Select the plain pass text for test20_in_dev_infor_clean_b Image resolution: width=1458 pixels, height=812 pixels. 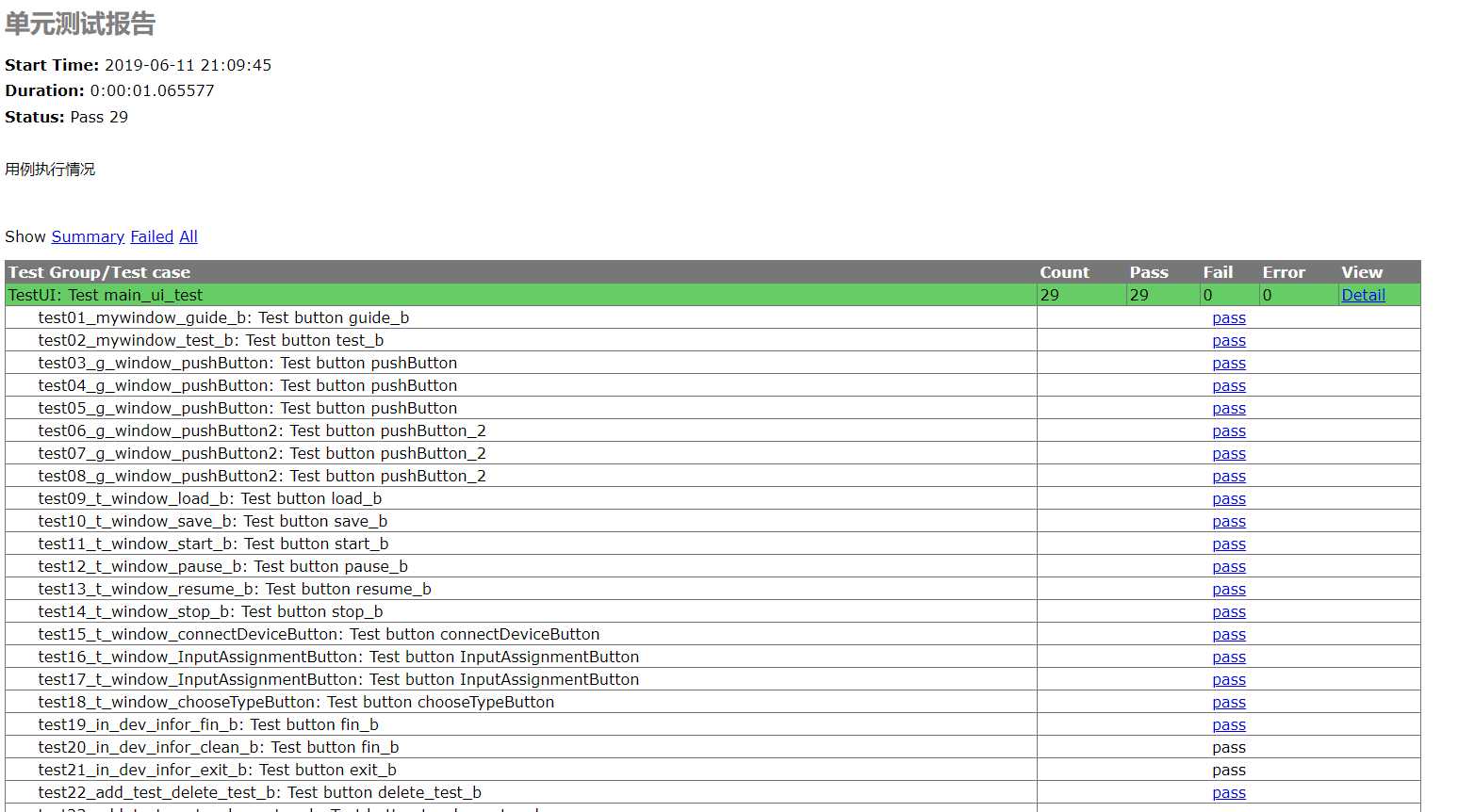click(x=1229, y=747)
